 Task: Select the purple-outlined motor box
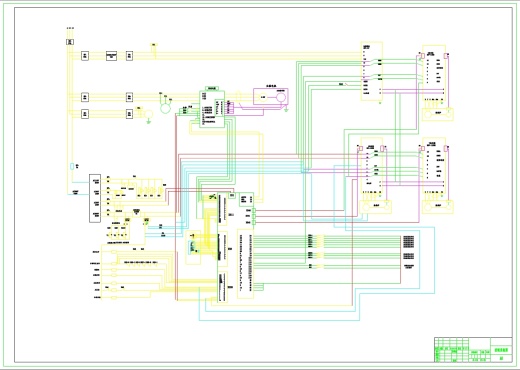(x=270, y=97)
